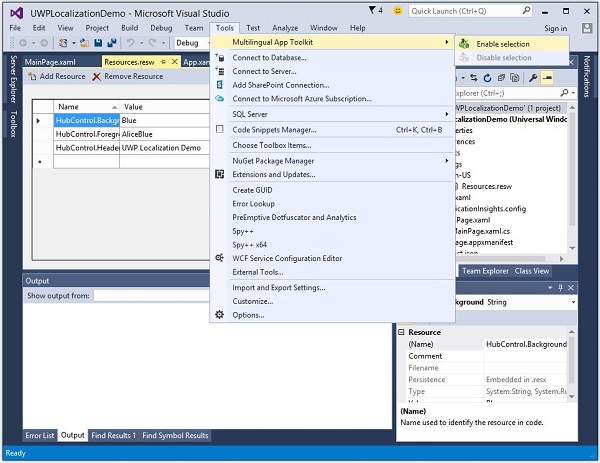Switch to Error List tab
Screen dimensions: 600x463
(x=39, y=435)
